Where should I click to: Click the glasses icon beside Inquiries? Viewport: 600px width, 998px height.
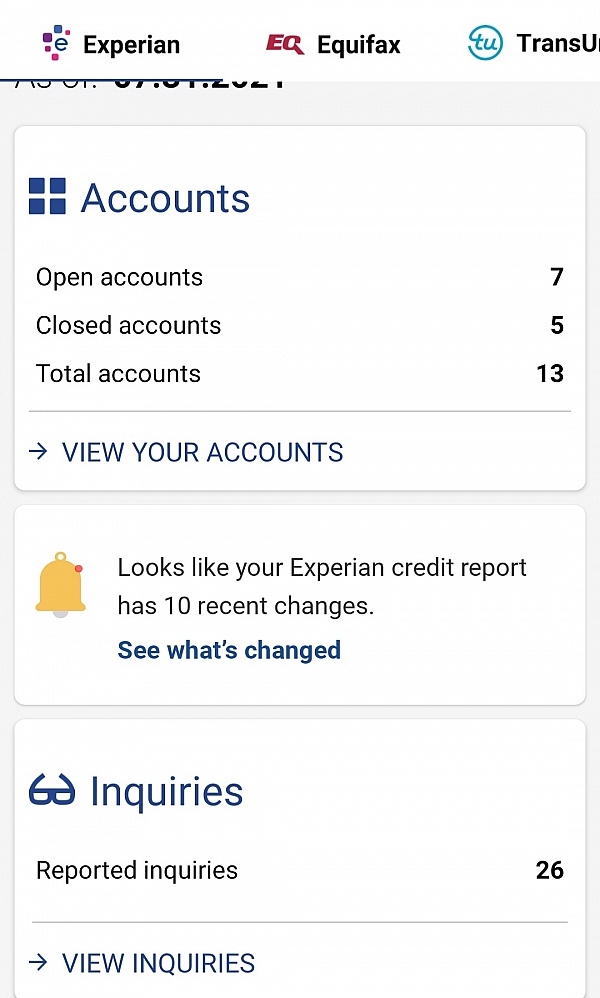click(52, 789)
